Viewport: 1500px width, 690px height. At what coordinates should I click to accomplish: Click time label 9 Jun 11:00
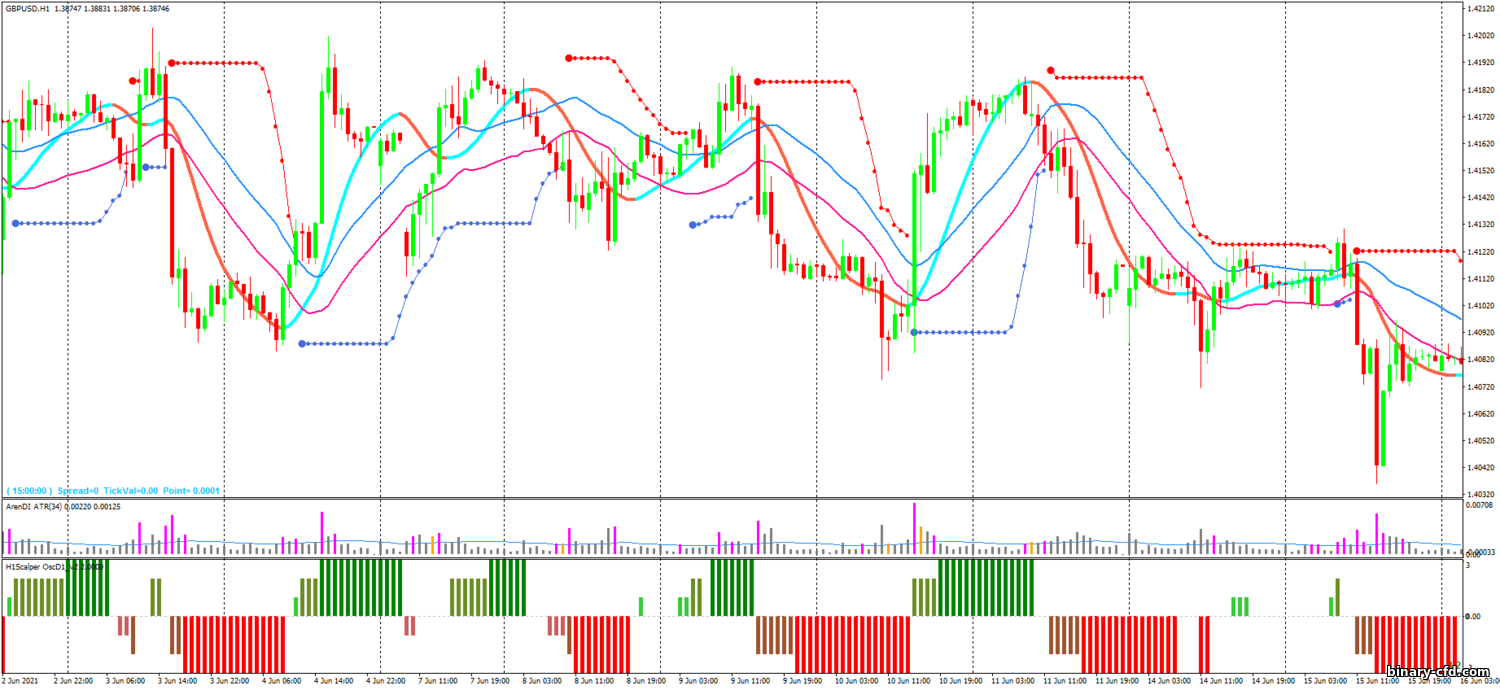(750, 681)
